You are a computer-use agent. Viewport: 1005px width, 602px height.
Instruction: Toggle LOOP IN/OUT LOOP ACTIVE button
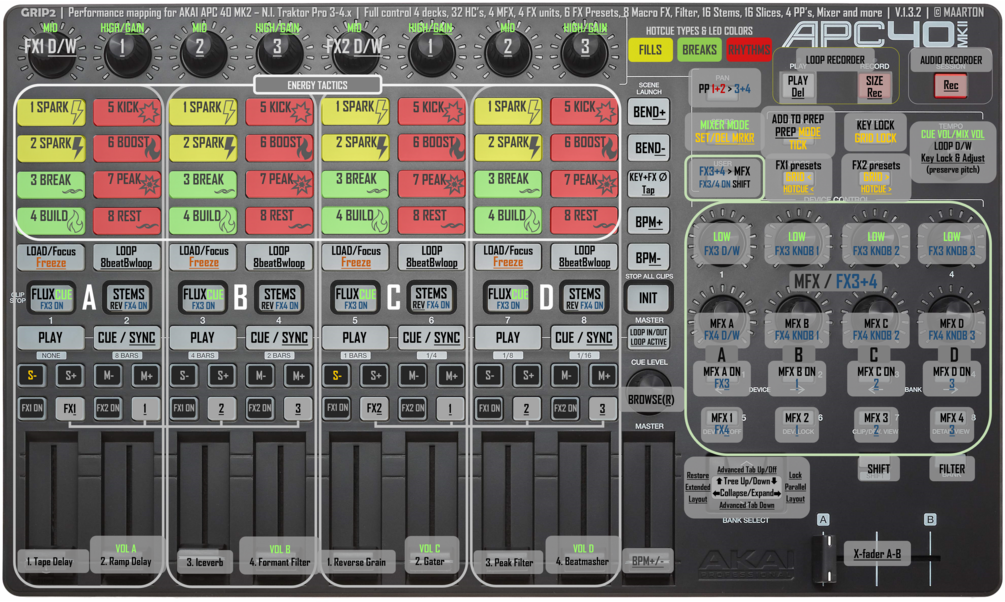649,337
